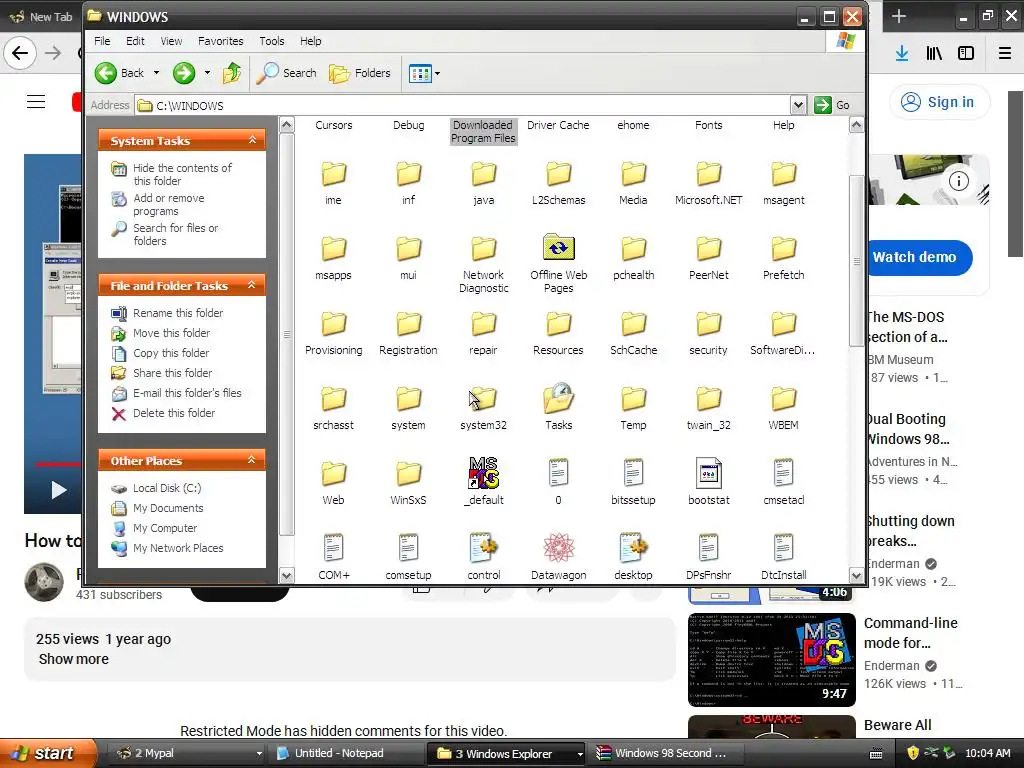Open the Tools menu
Viewport: 1024px width, 768px height.
272,40
